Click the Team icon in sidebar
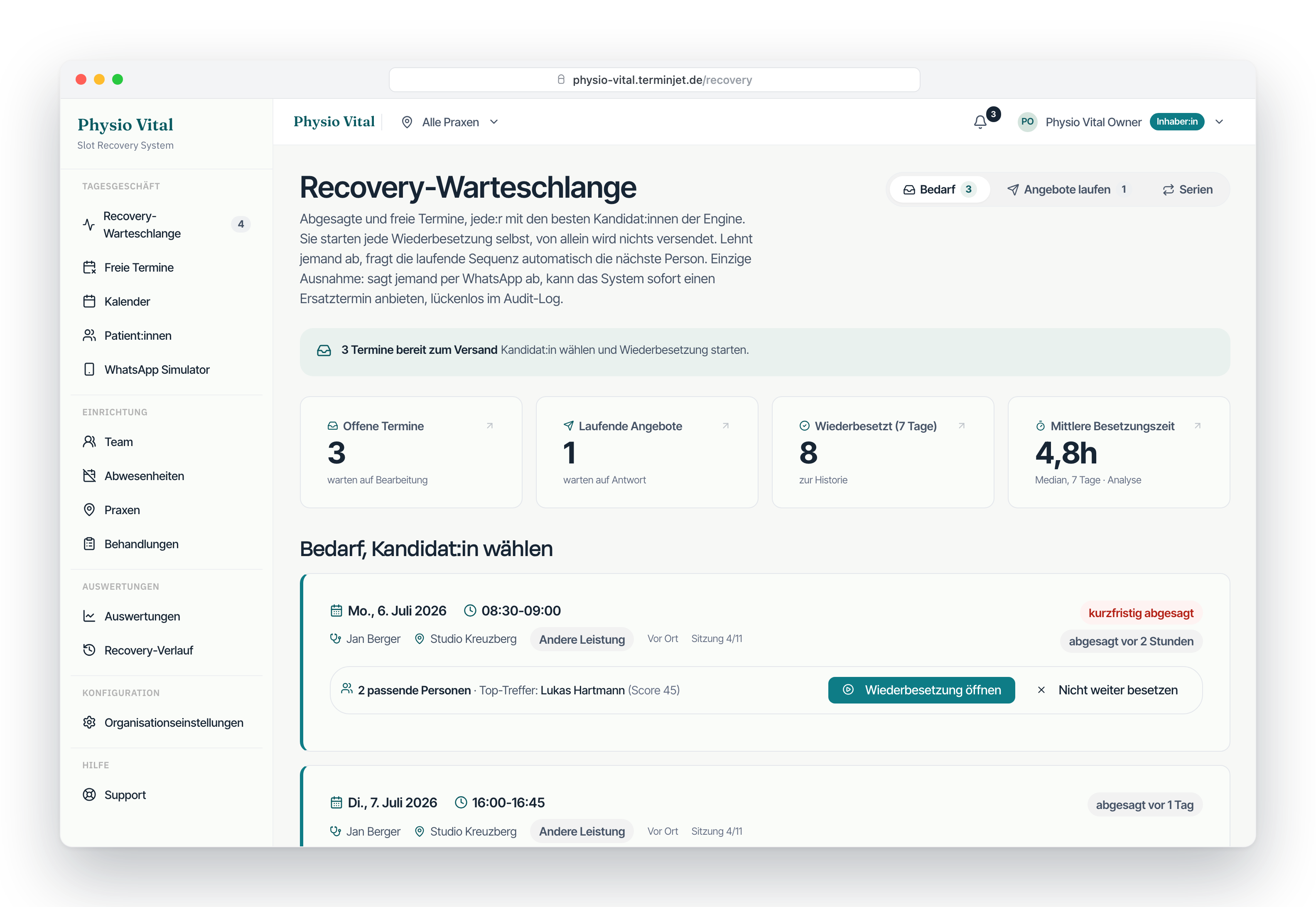The height and width of the screenshot is (907, 1316). 89,441
